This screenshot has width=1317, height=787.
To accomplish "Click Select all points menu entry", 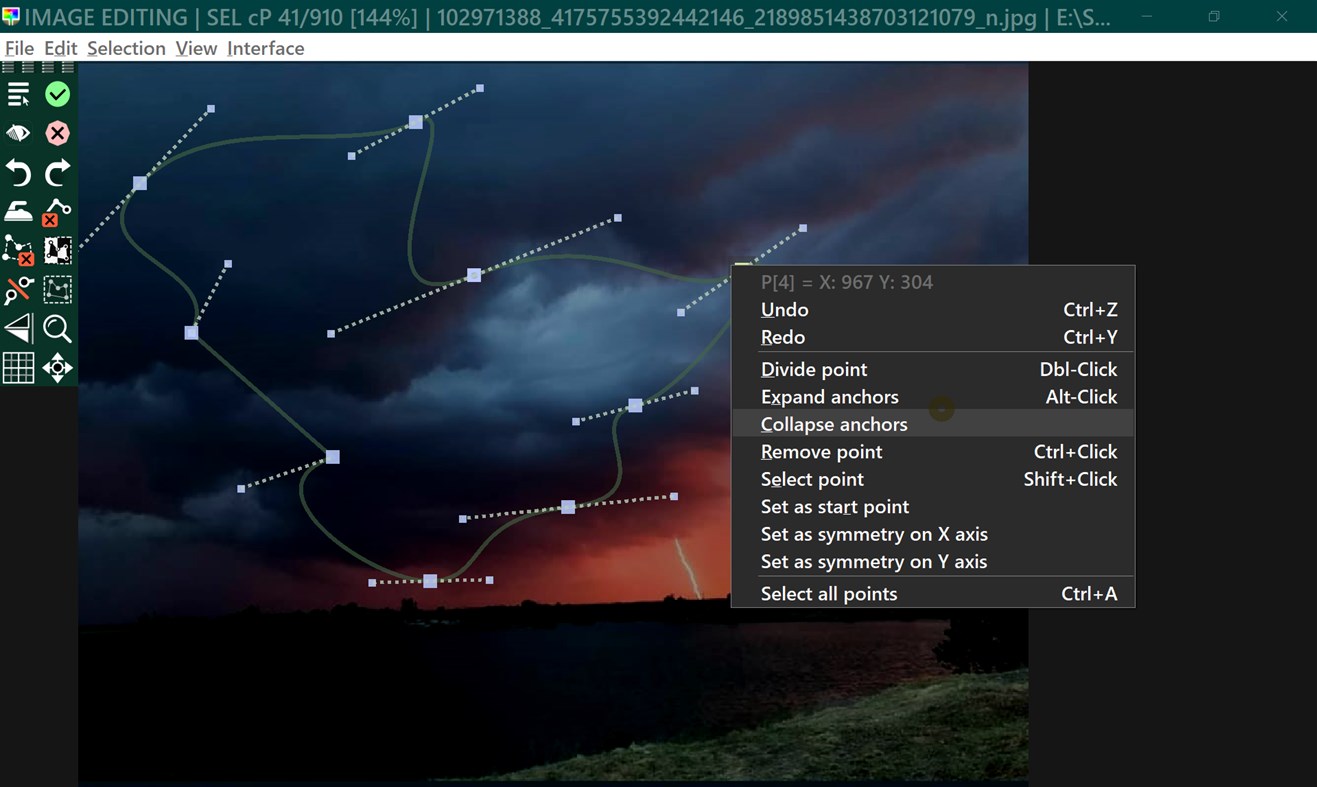I will pos(831,593).
